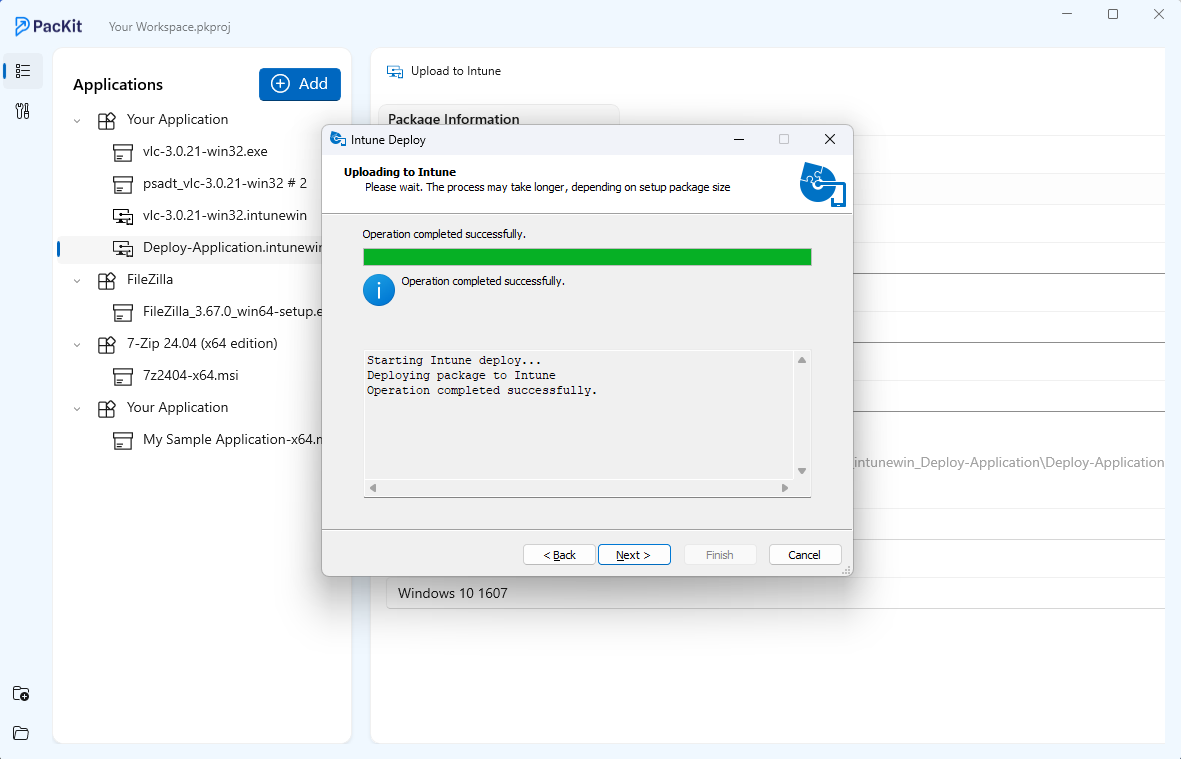Click the FileZilla application group icon
Viewport: 1181px width, 759px height.
[107, 280]
